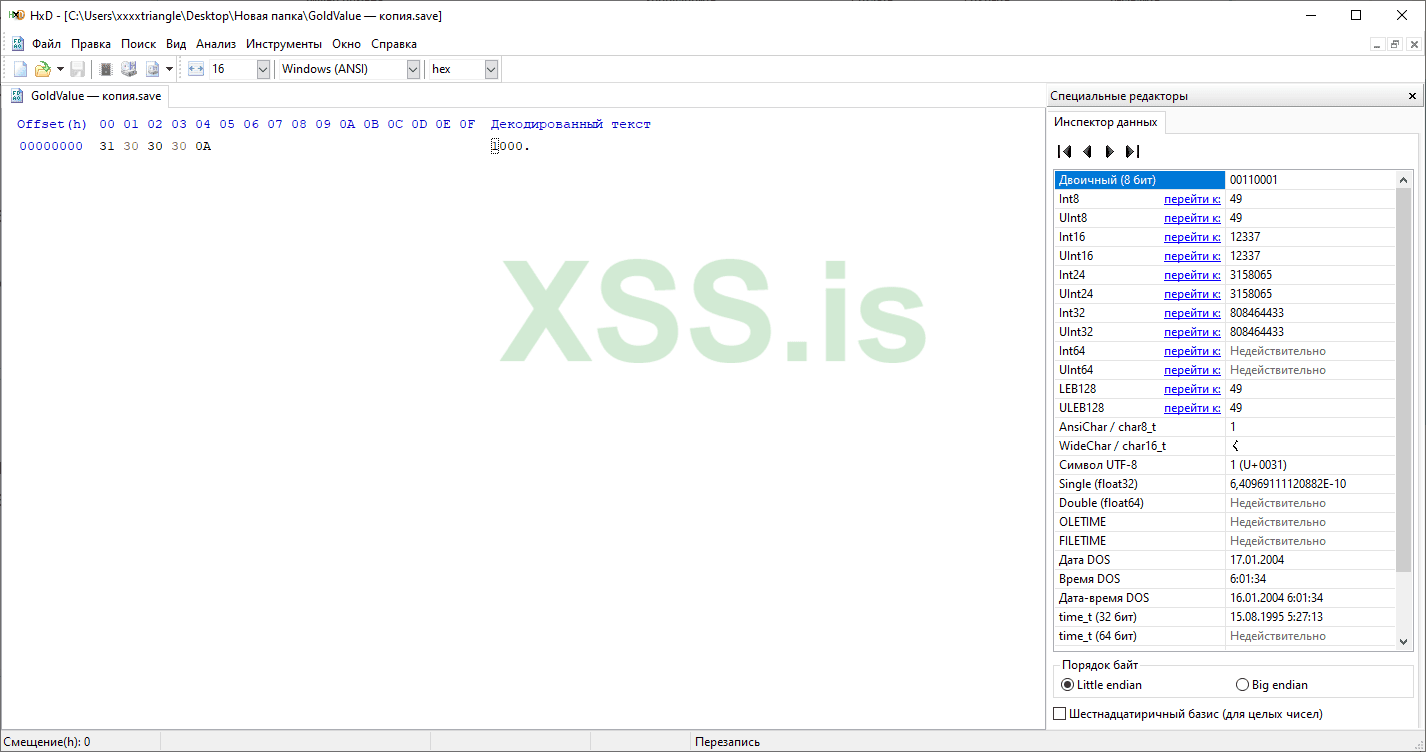The height and width of the screenshot is (752, 1426).
Task: Click Перезапись mode in the status bar
Action: (x=729, y=742)
